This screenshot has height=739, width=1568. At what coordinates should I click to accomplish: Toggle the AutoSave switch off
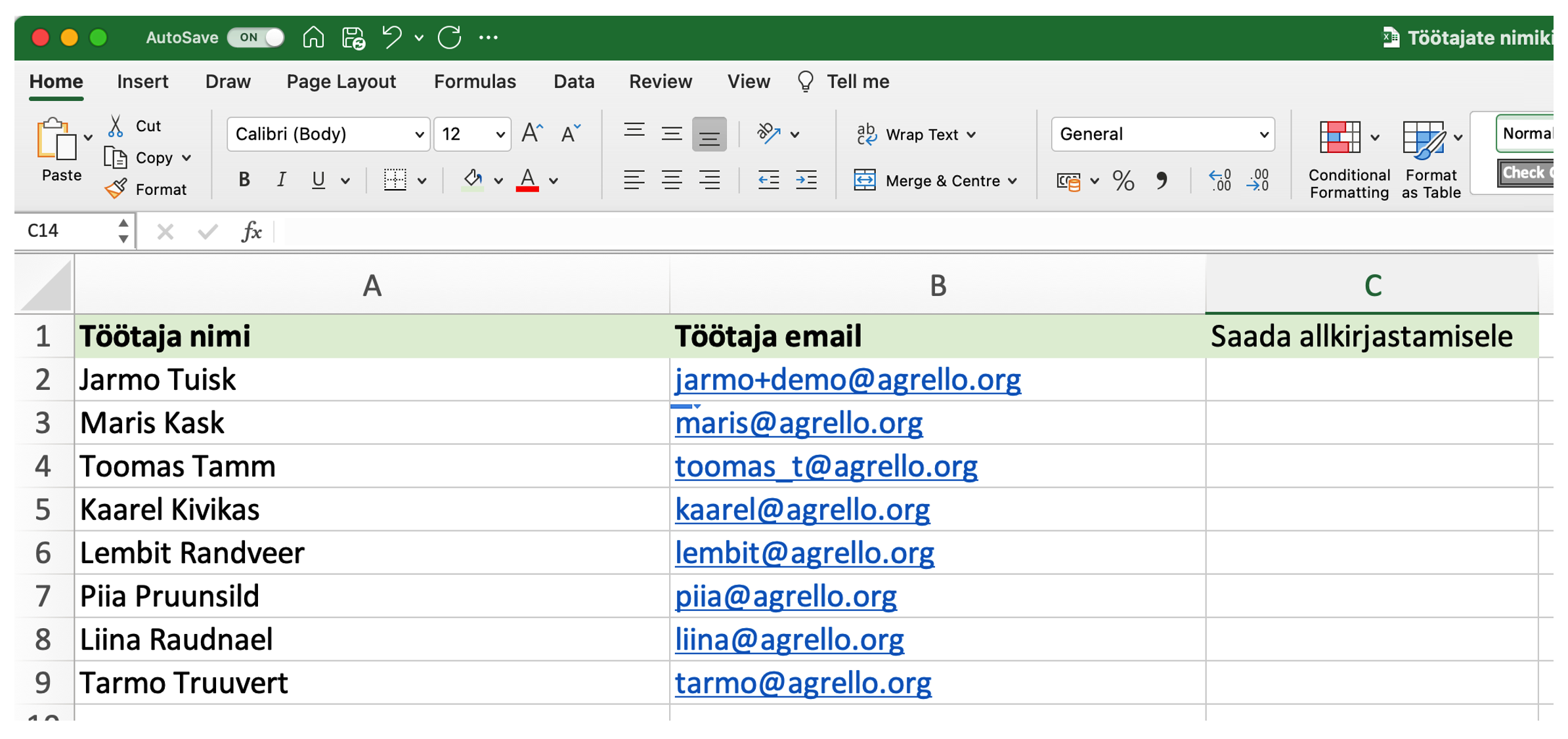coord(256,37)
